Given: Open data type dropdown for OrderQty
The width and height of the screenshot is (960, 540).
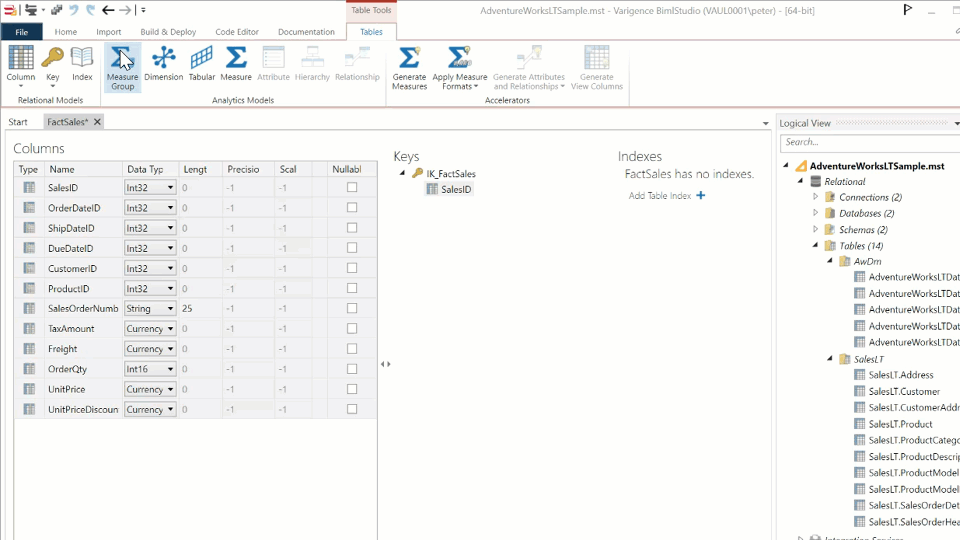Looking at the screenshot, I should click(x=170, y=369).
